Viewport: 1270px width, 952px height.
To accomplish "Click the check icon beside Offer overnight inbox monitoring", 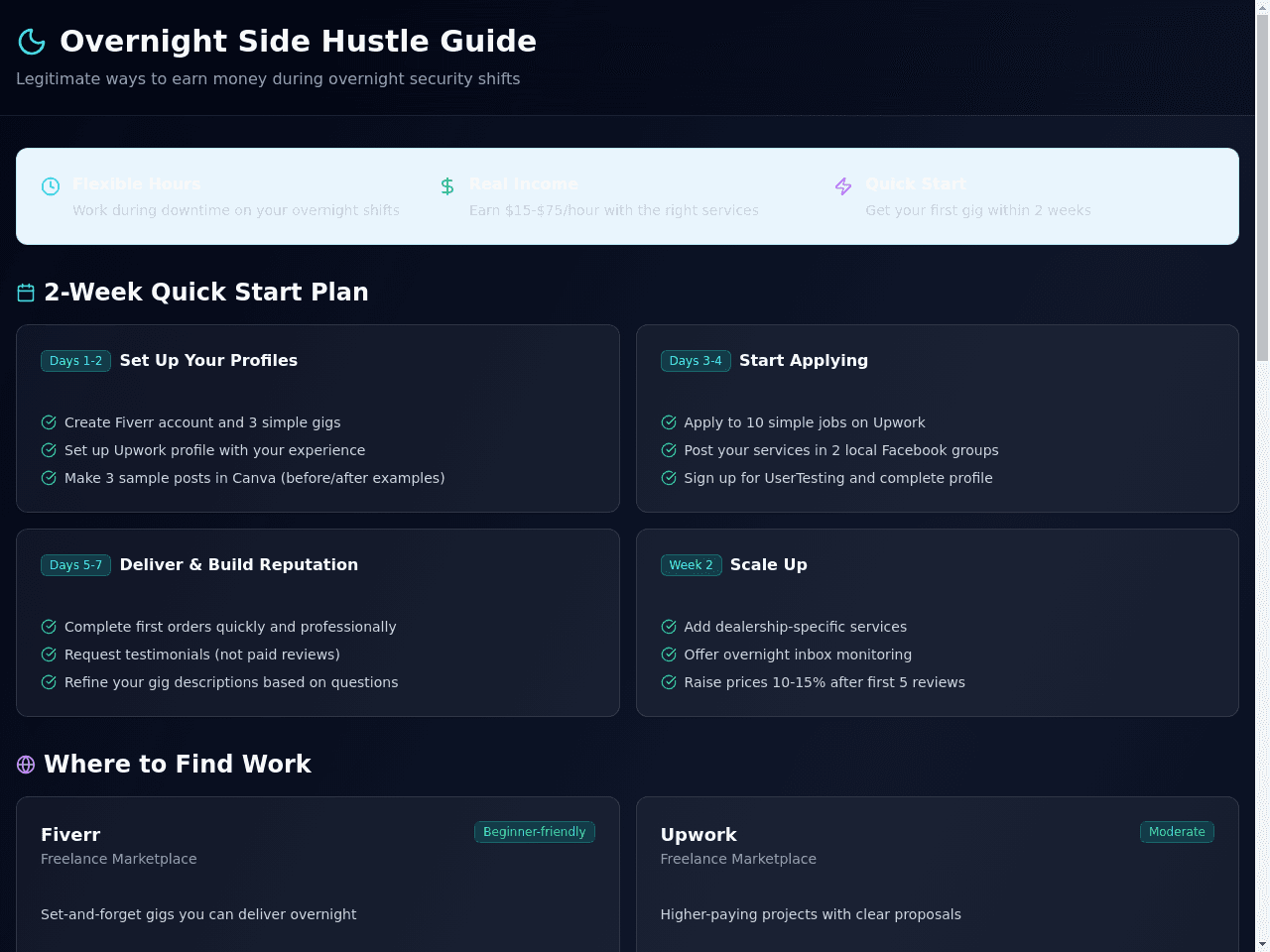I will coord(669,654).
